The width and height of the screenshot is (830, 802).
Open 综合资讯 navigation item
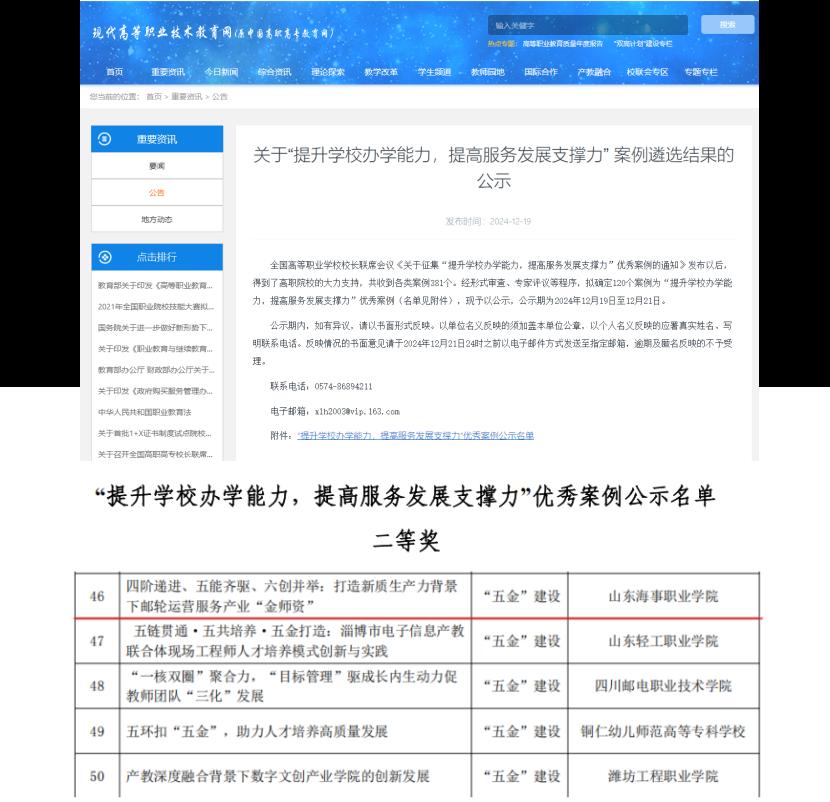[274, 72]
